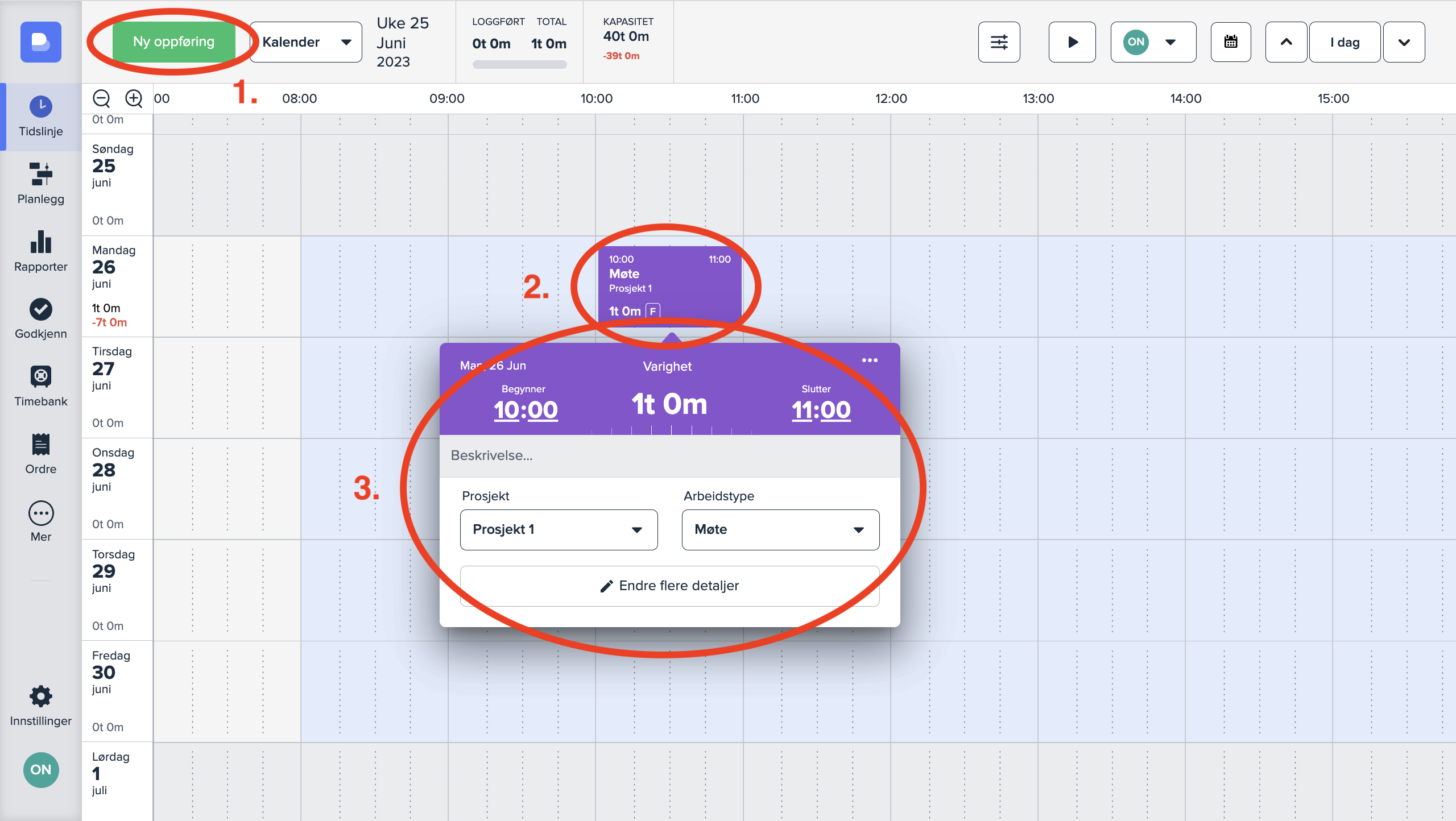Select the Ordre menu item
This screenshot has height=821, width=1456.
[40, 453]
